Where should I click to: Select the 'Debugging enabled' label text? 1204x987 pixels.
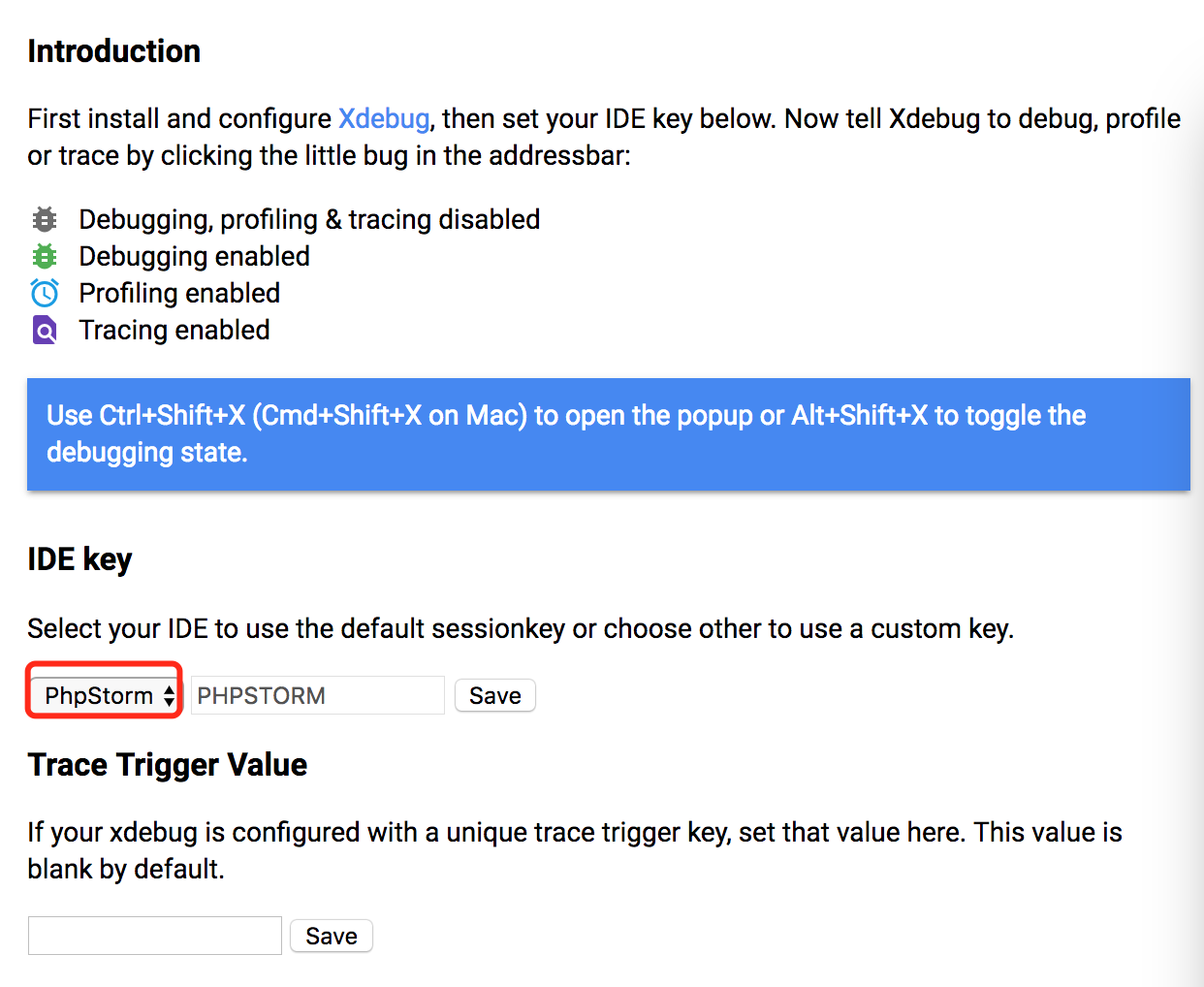(x=195, y=257)
